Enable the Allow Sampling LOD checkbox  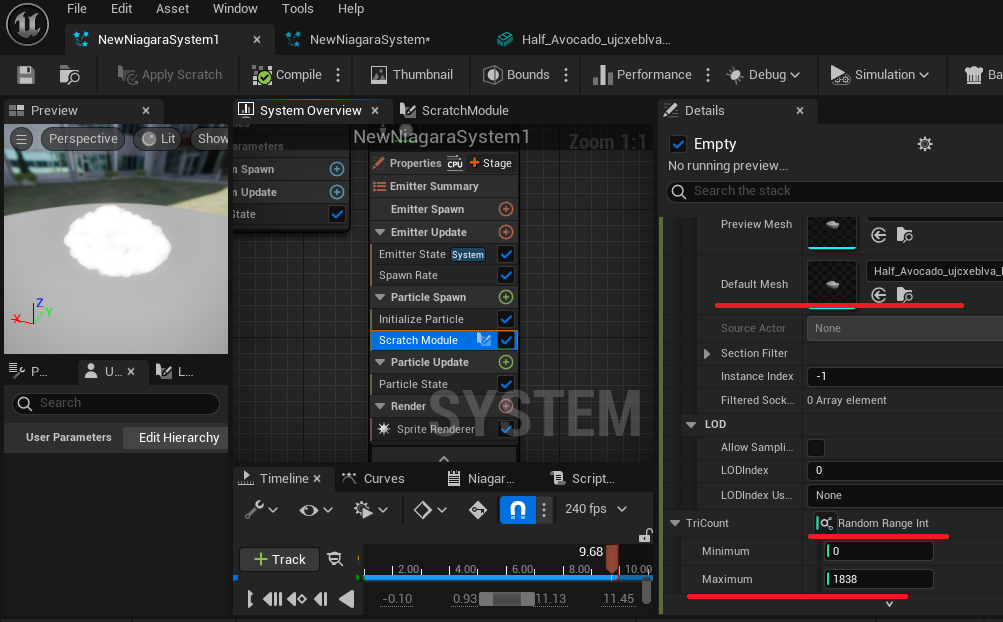click(816, 447)
